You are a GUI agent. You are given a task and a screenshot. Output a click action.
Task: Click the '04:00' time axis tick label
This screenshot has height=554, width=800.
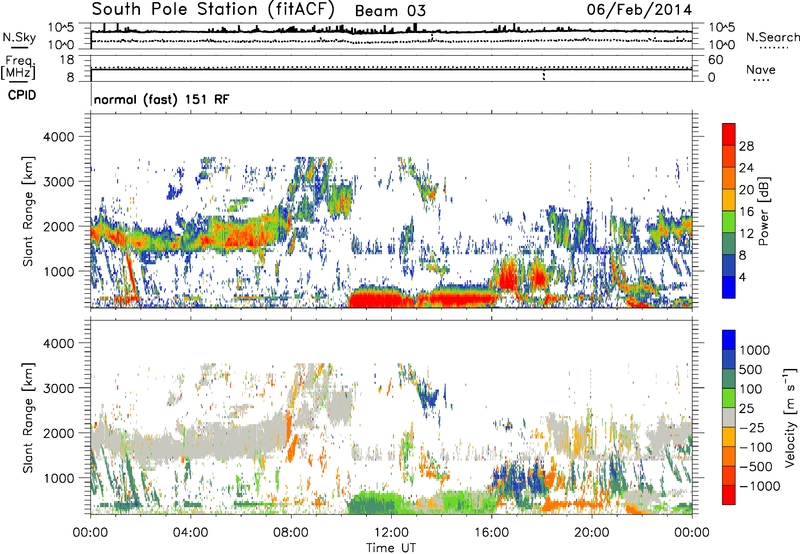click(x=190, y=533)
